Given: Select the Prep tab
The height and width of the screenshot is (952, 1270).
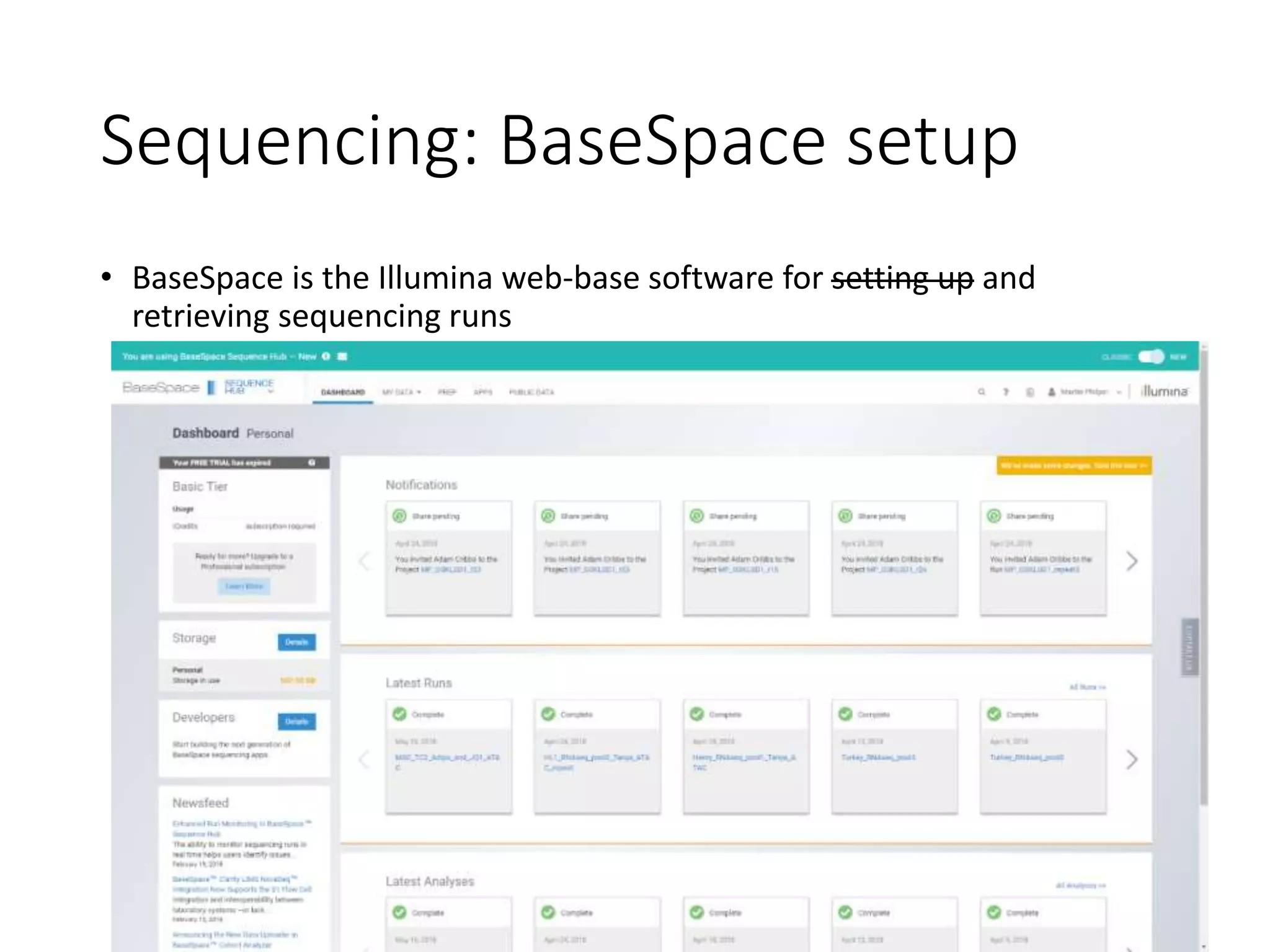Looking at the screenshot, I should click(446, 392).
